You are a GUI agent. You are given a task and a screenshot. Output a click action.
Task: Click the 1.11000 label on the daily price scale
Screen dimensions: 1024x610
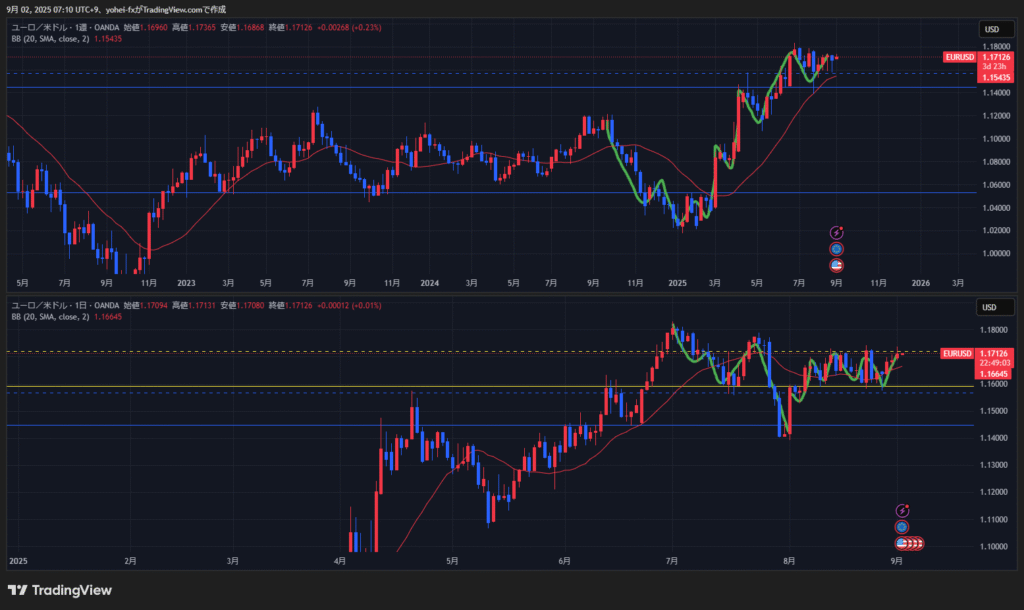click(x=993, y=519)
